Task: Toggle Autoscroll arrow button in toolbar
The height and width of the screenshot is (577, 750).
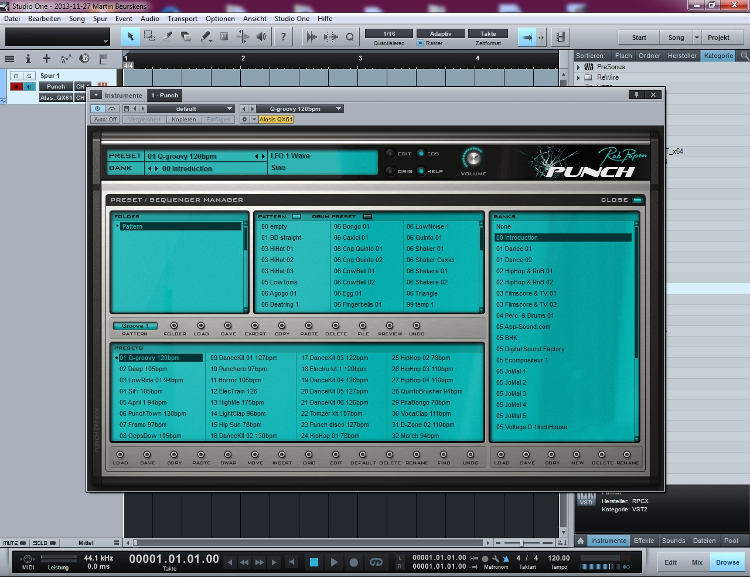Action: coord(527,37)
